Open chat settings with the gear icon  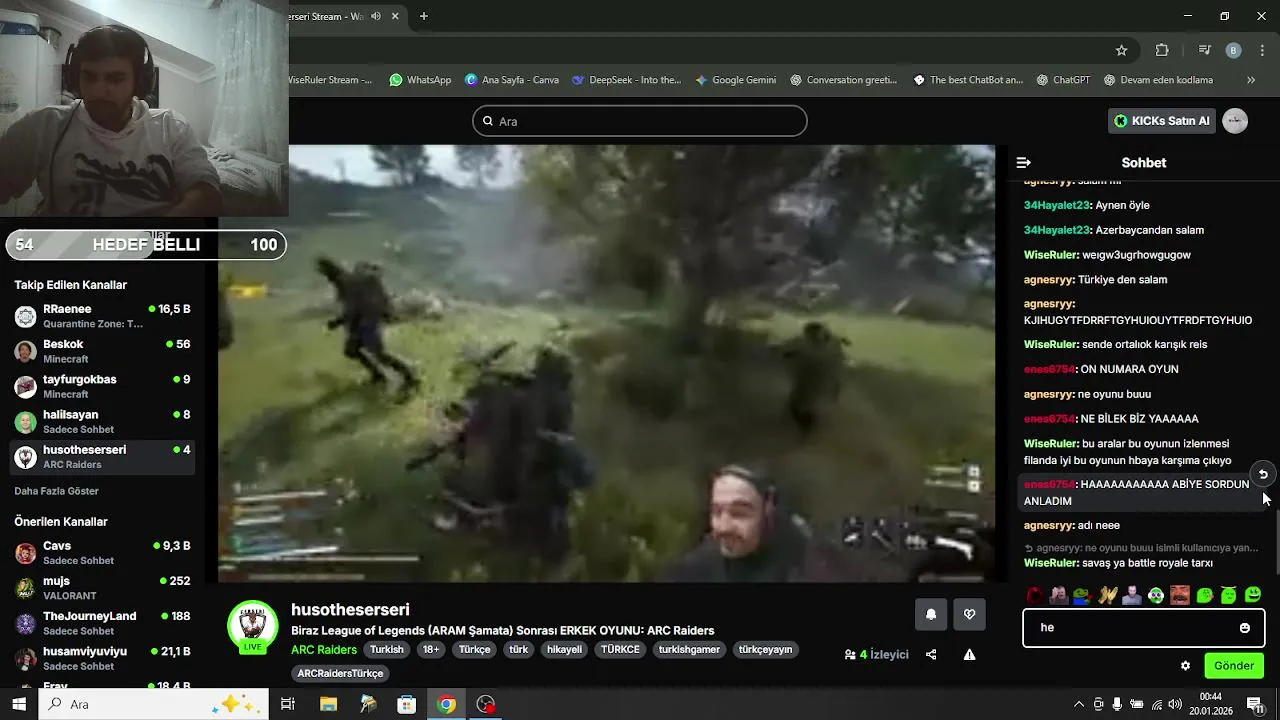pyautogui.click(x=1185, y=666)
